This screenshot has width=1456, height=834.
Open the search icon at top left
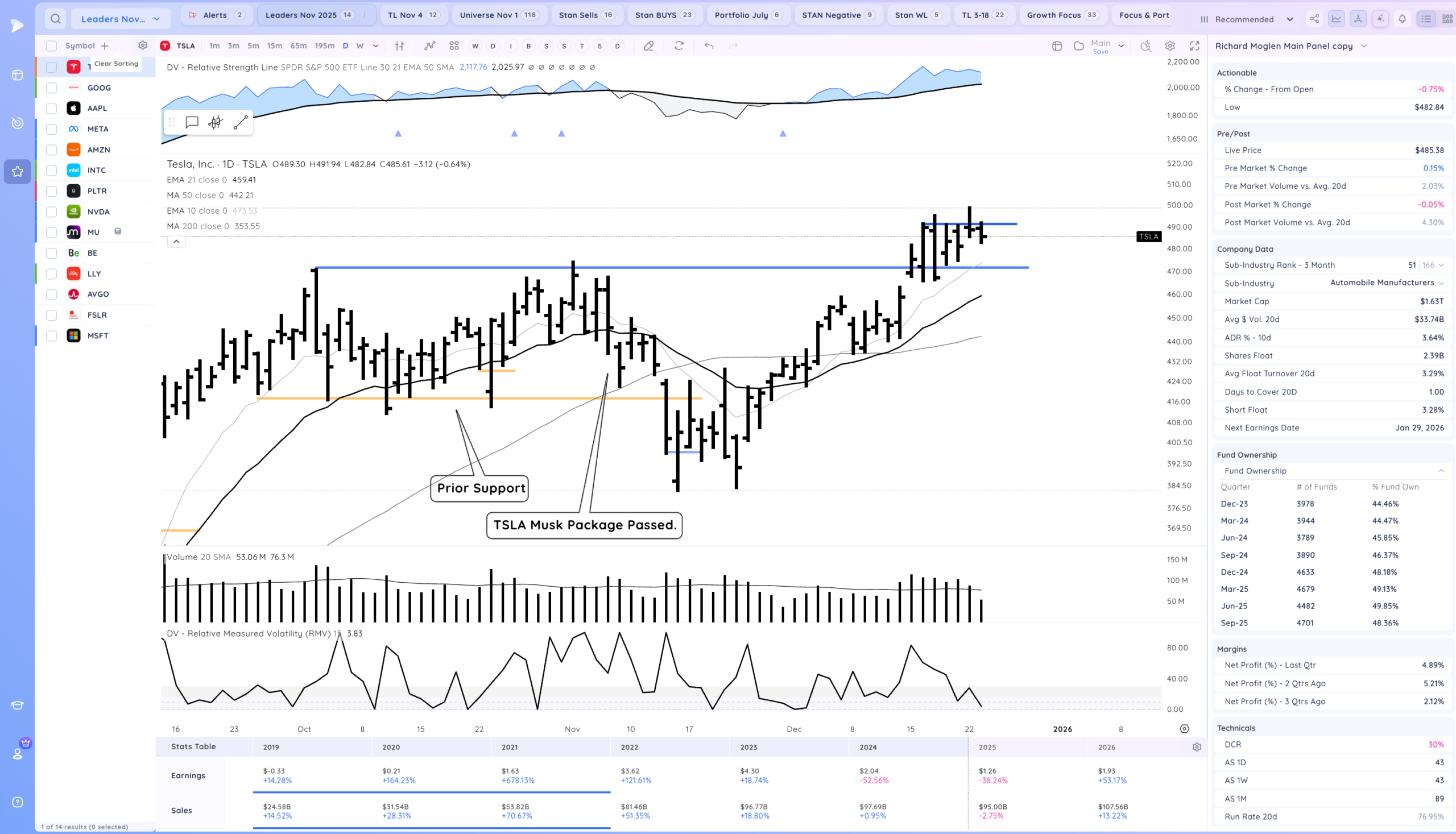(55, 19)
